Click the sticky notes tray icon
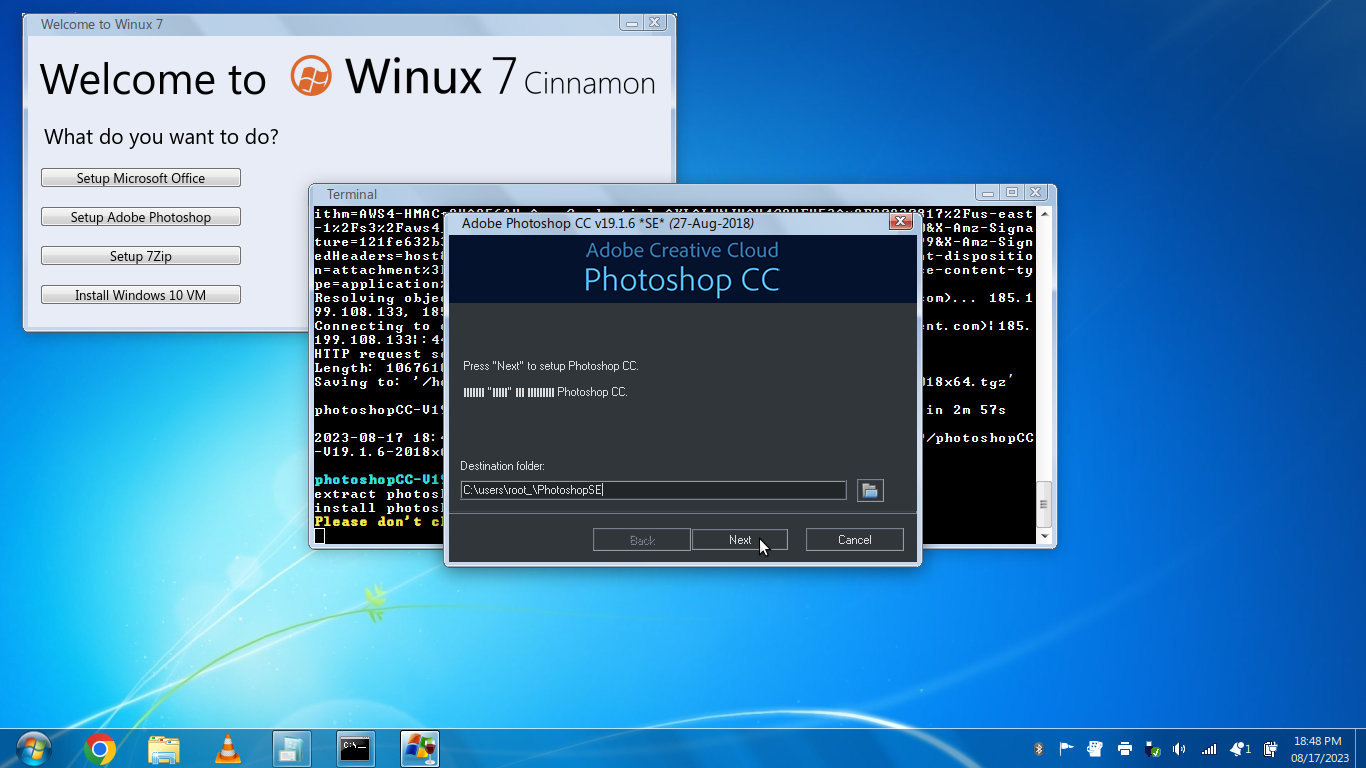1366x768 pixels. click(1095, 749)
